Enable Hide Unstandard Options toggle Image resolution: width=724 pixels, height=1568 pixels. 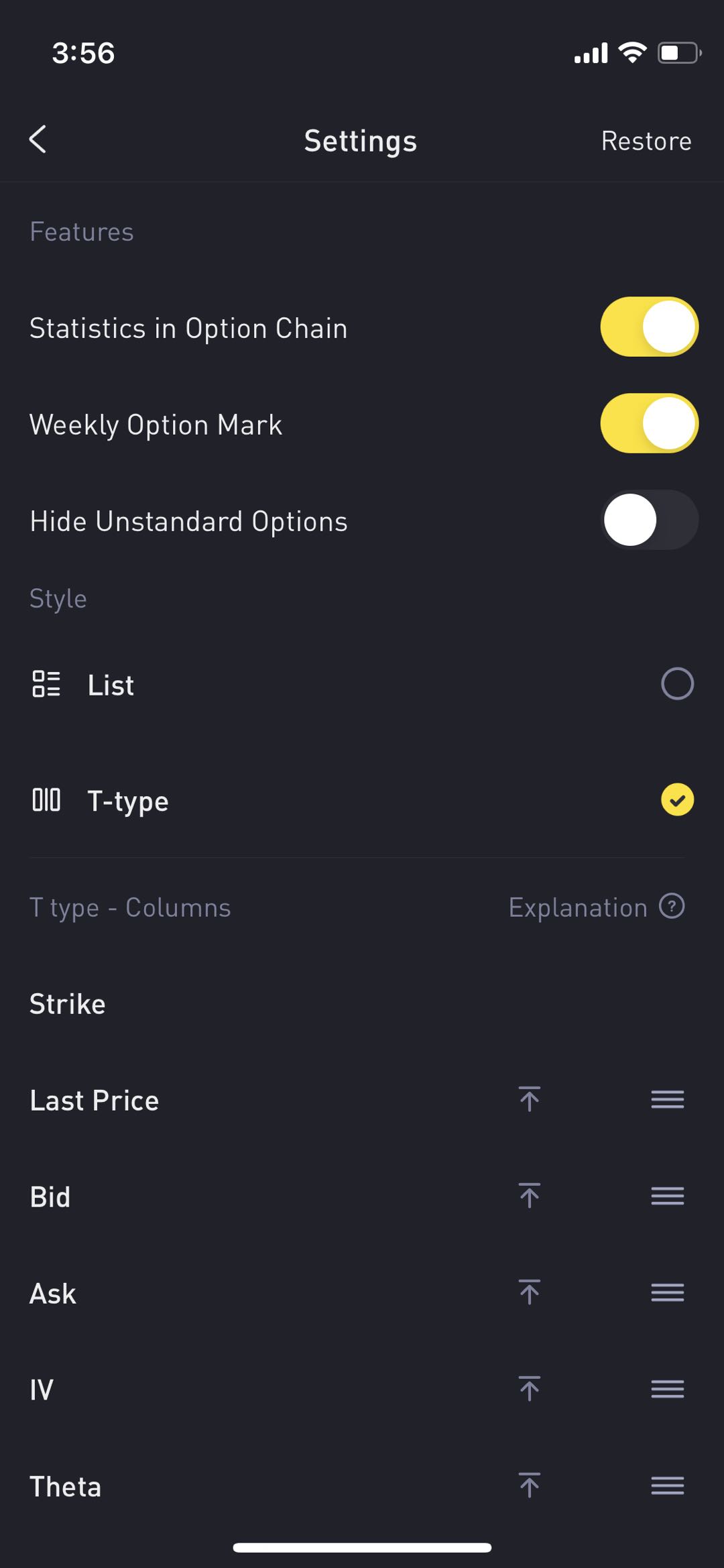(649, 520)
